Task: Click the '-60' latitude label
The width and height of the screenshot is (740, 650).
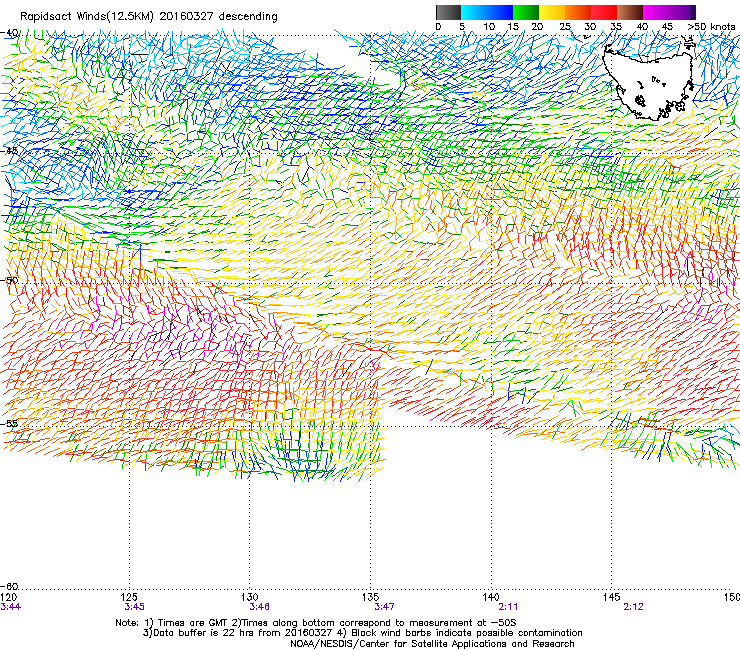Action: click(x=10, y=586)
